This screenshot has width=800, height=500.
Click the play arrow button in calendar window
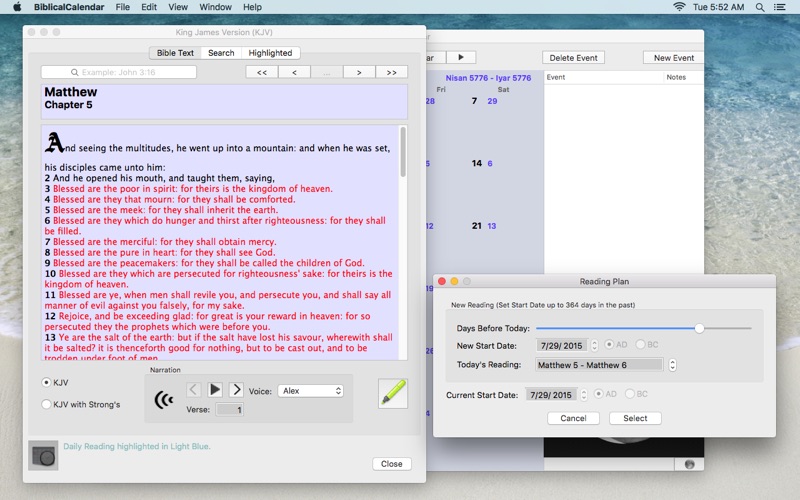coord(461,57)
